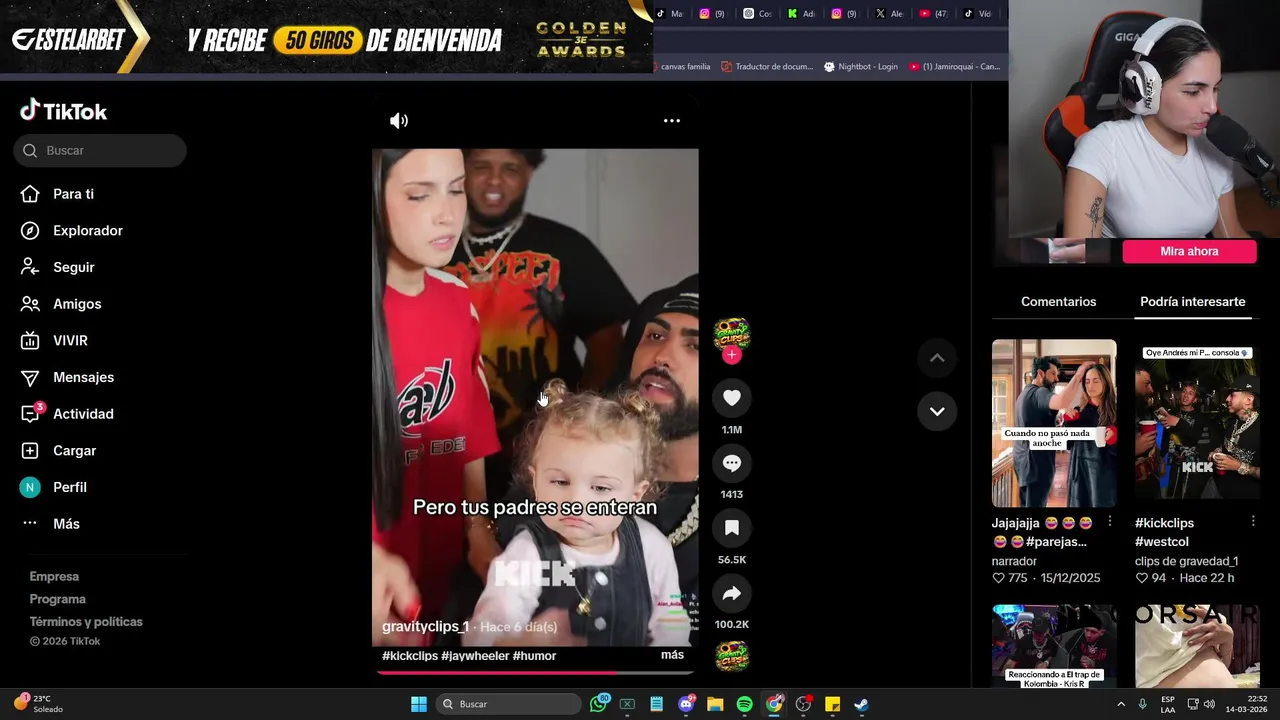Image resolution: width=1280 pixels, height=720 pixels.
Task: Open Steam from the taskbar
Action: coord(861,704)
